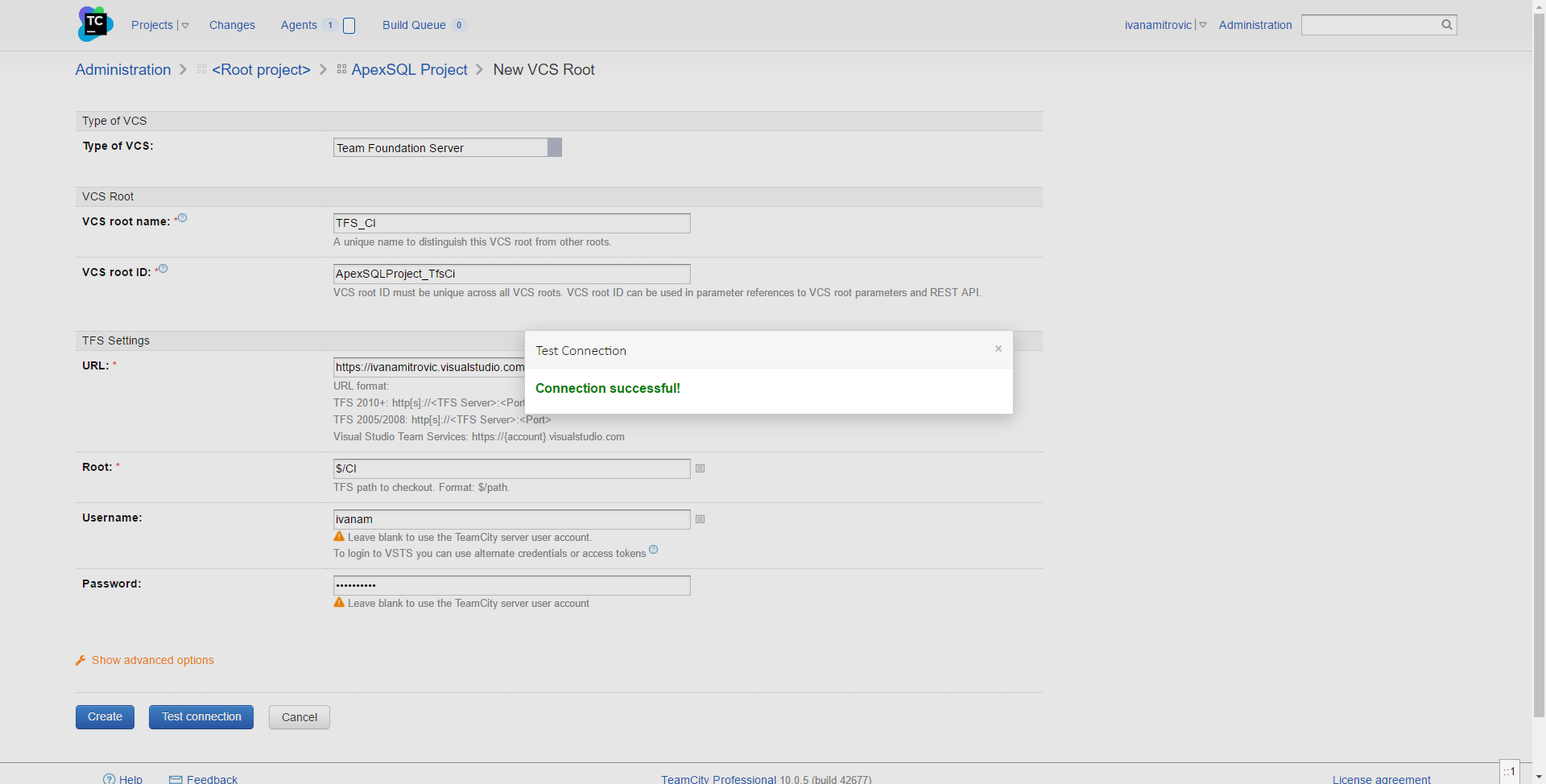Viewport: 1546px width, 784px height.
Task: Show advanced options
Action: click(152, 660)
